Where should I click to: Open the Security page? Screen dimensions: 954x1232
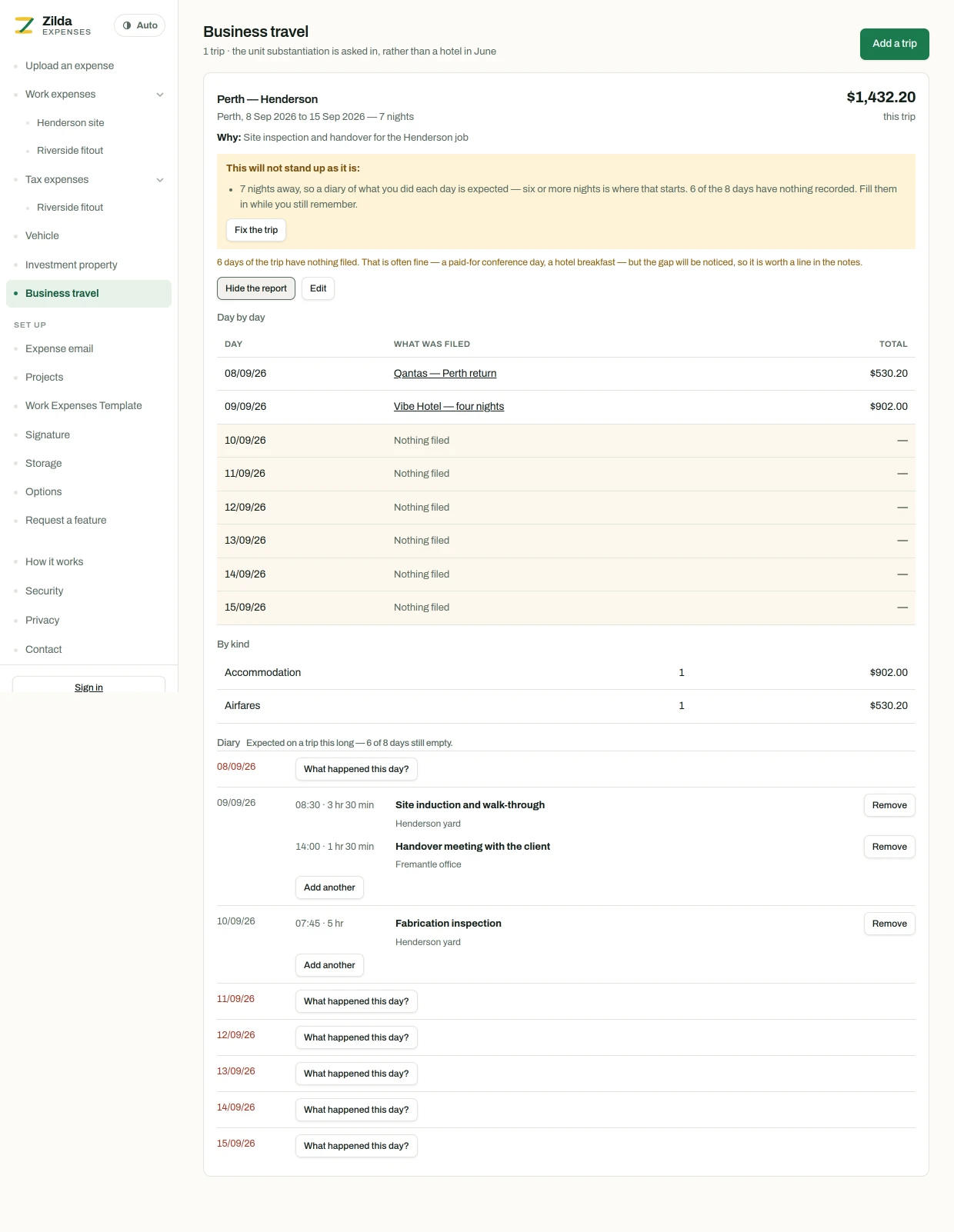click(x=88, y=591)
